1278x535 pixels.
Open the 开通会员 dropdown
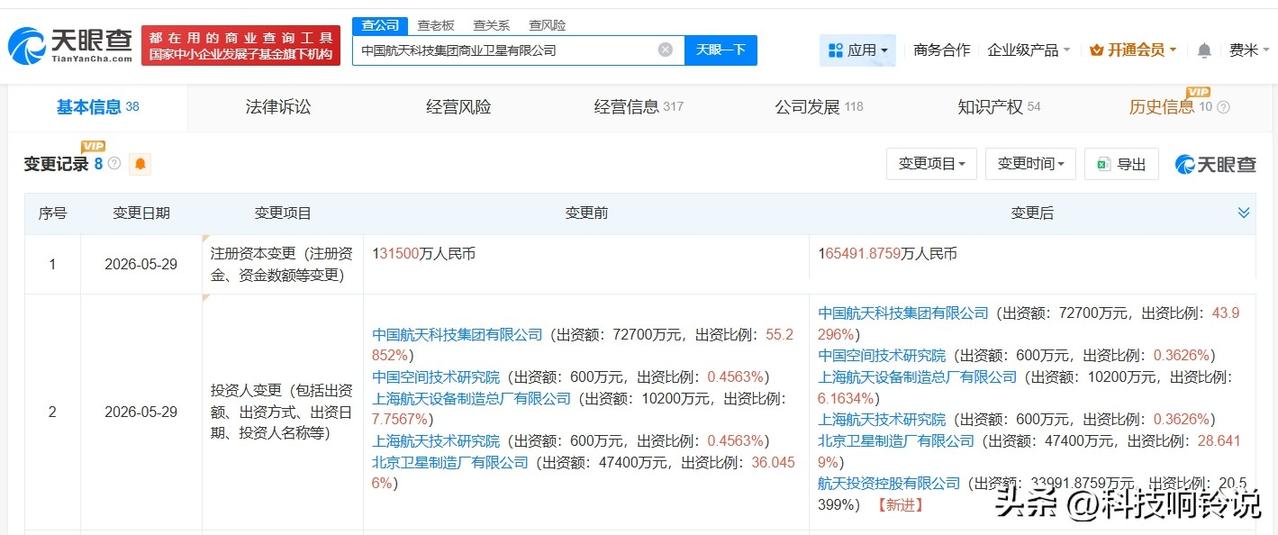coord(1133,50)
